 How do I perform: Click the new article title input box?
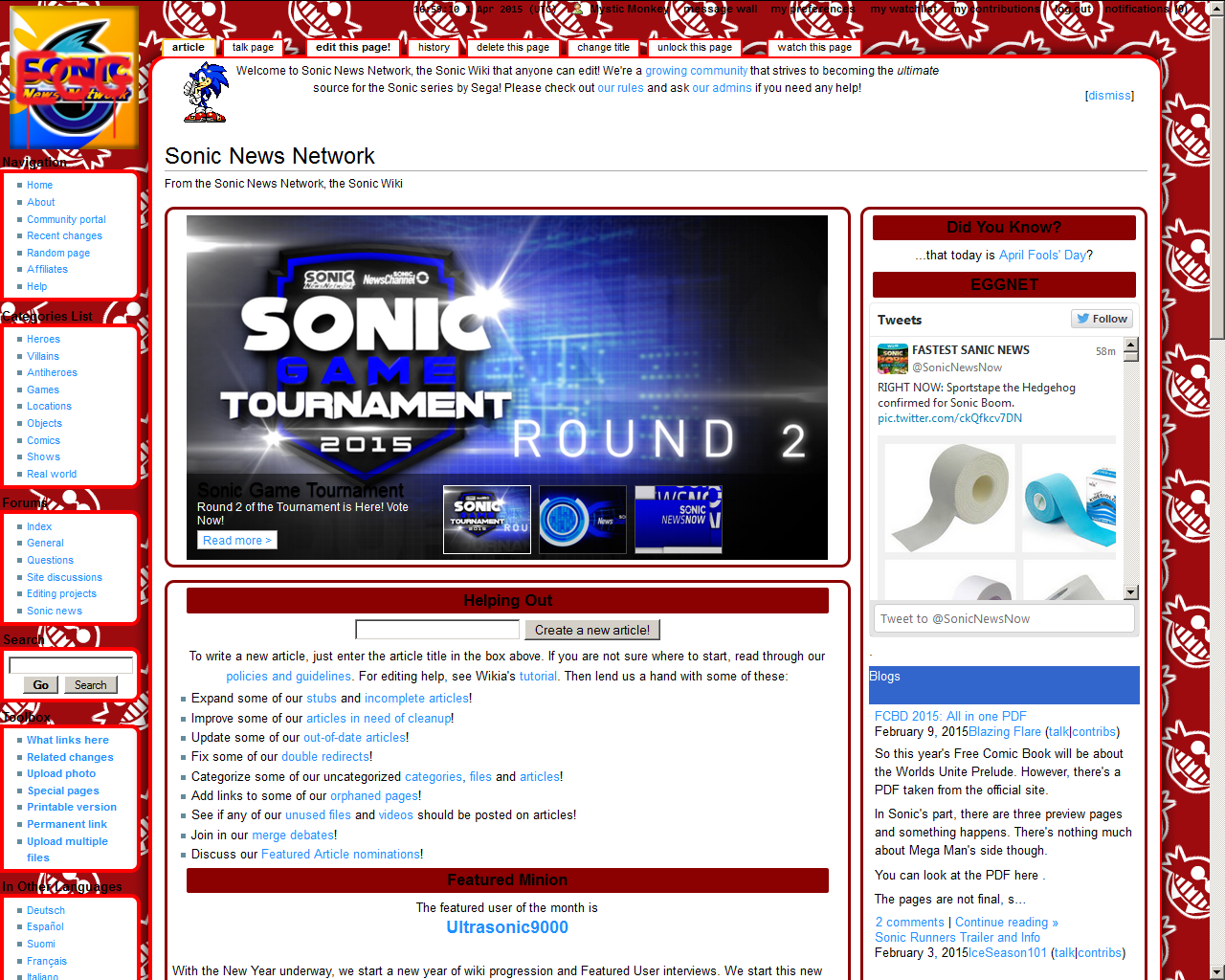[x=437, y=630]
